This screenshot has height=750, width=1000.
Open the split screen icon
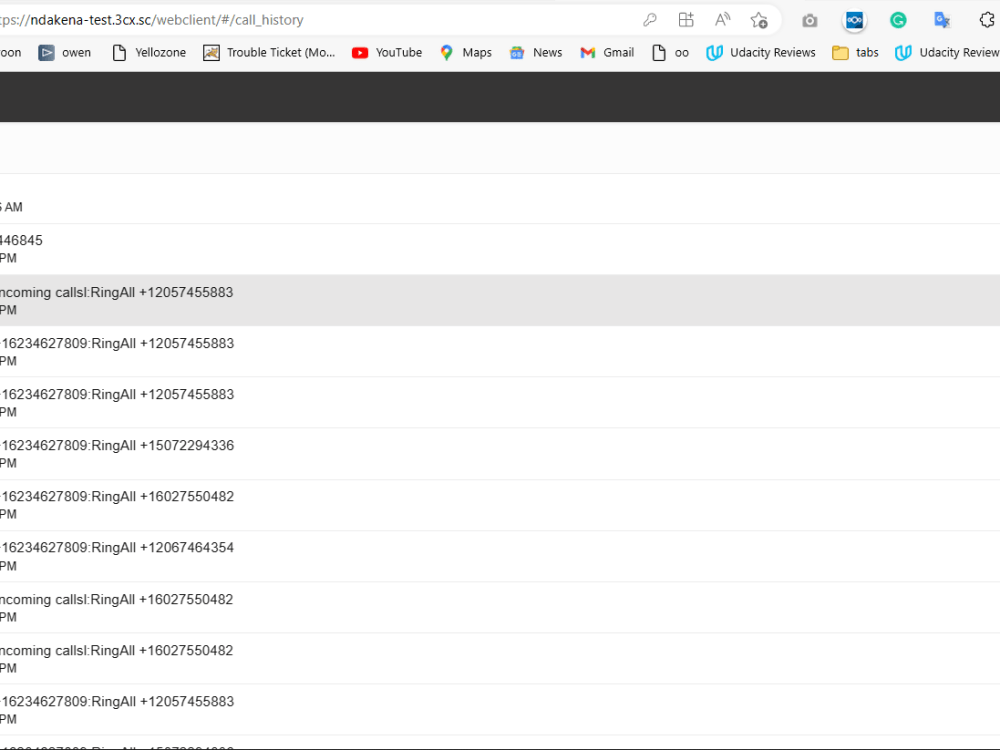(x=686, y=19)
